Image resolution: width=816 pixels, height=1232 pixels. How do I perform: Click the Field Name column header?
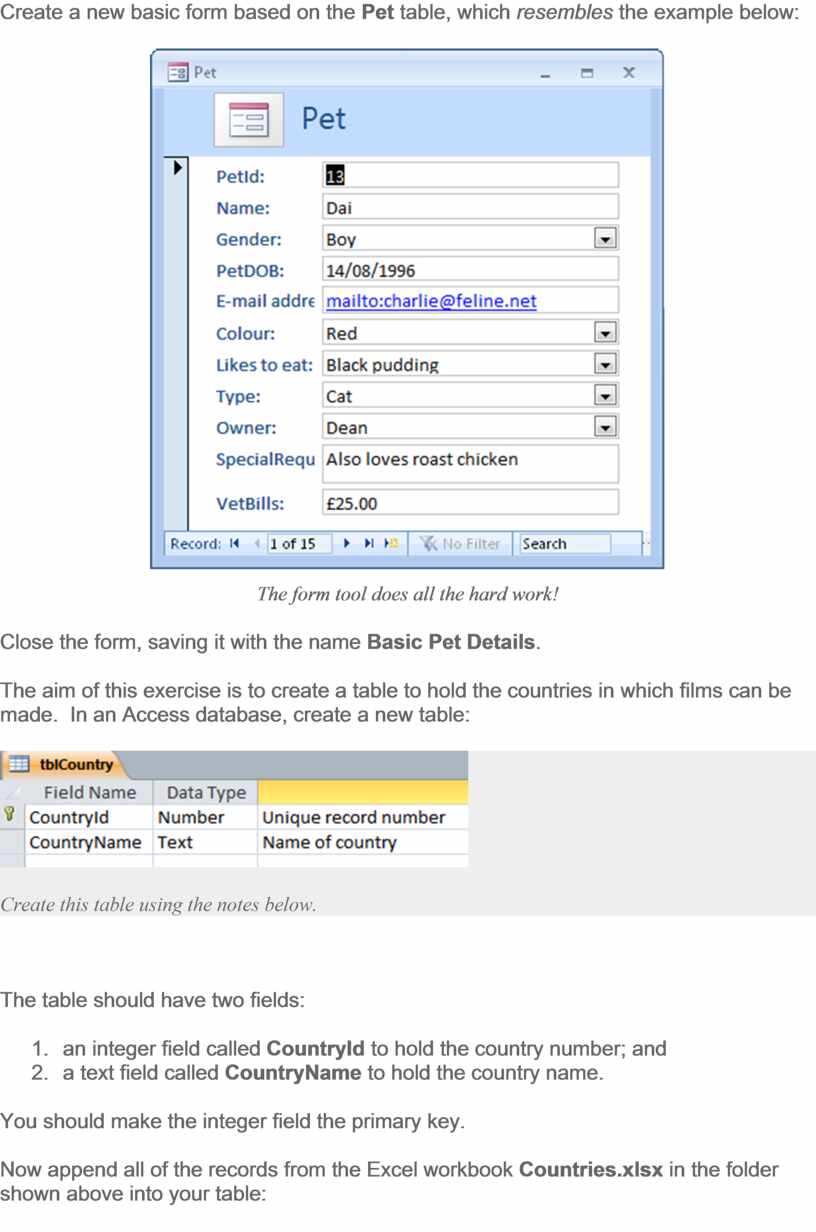coord(89,793)
